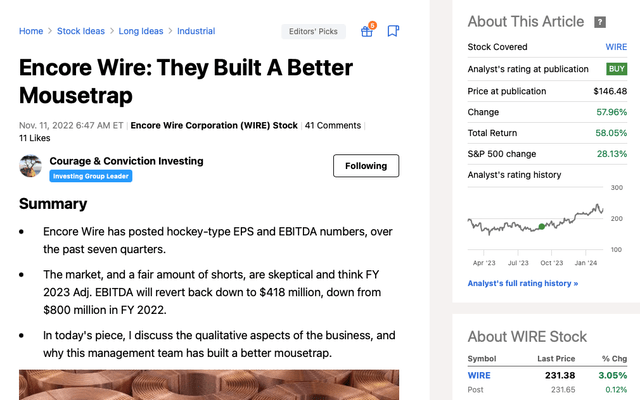The height and width of the screenshot is (400, 640).
Task: Toggle the Following button for the author
Action: 366,166
